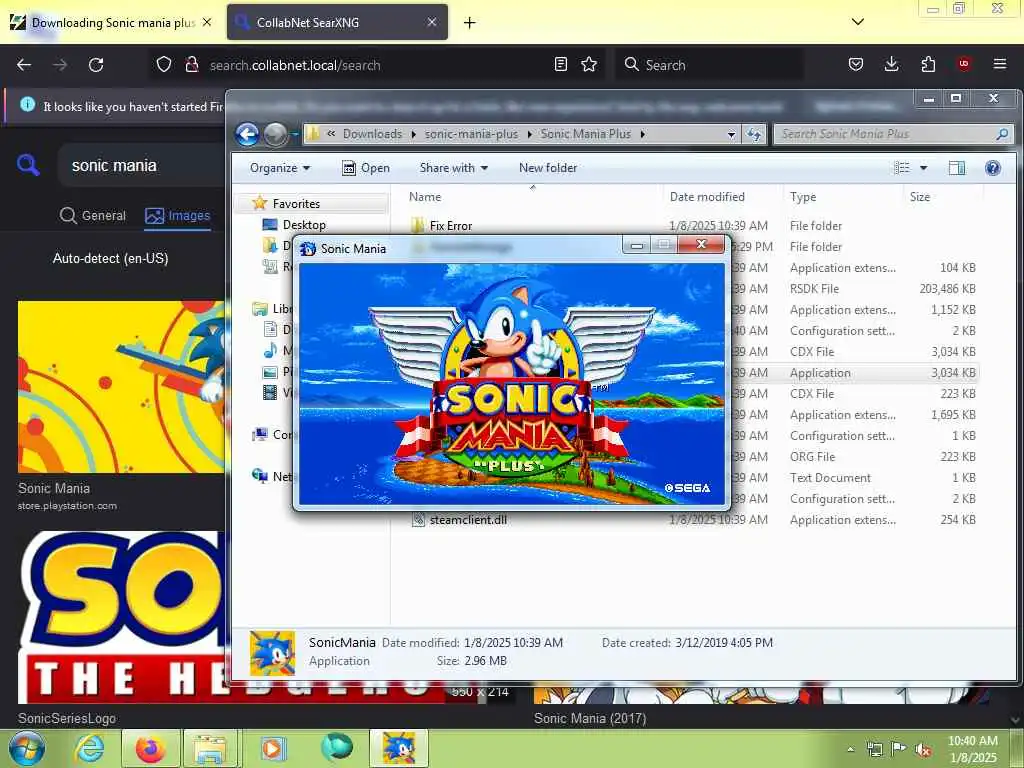Click Downloads in the Explorer breadcrumb

(372, 134)
